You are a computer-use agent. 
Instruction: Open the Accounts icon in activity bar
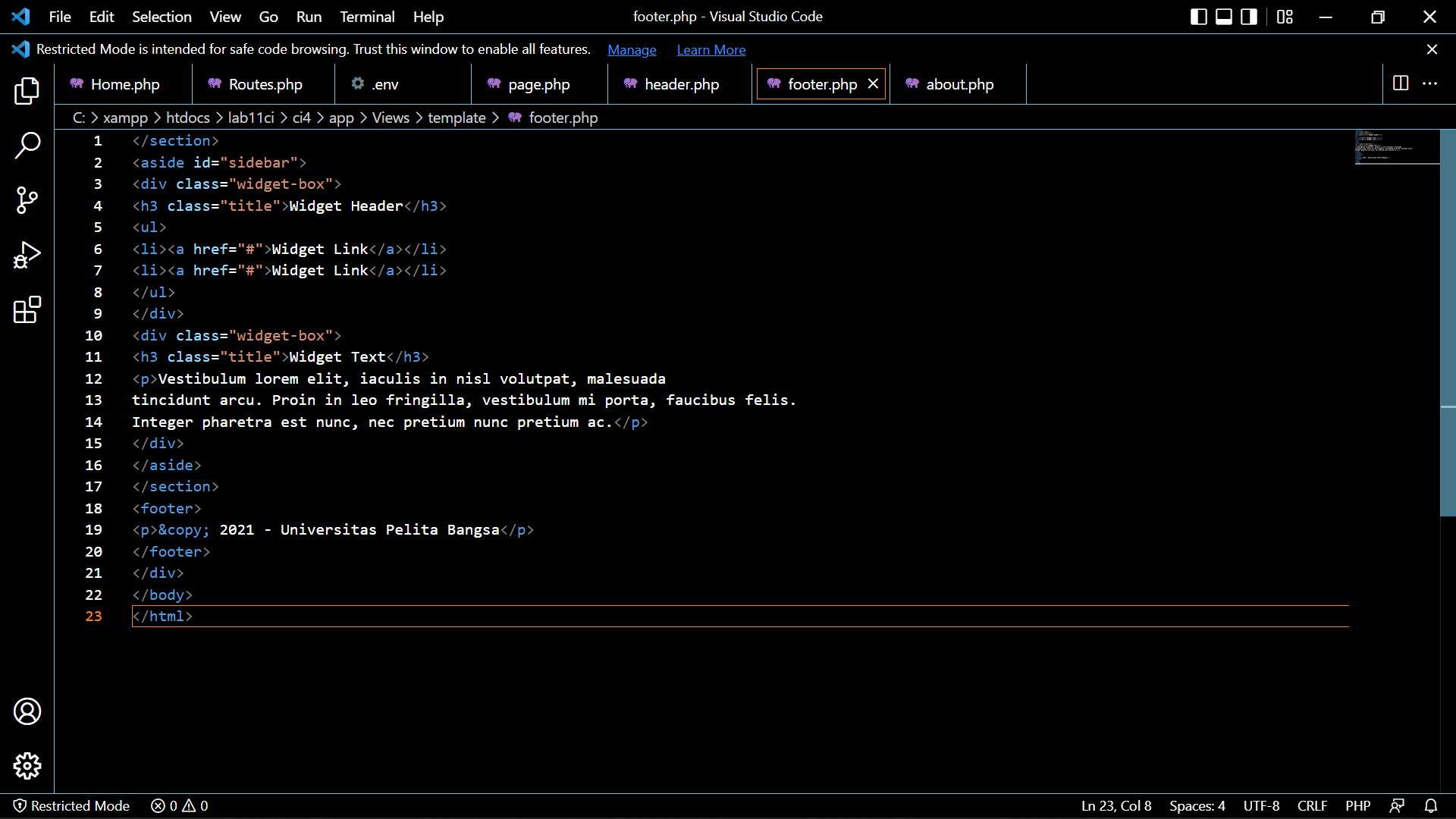pos(27,711)
